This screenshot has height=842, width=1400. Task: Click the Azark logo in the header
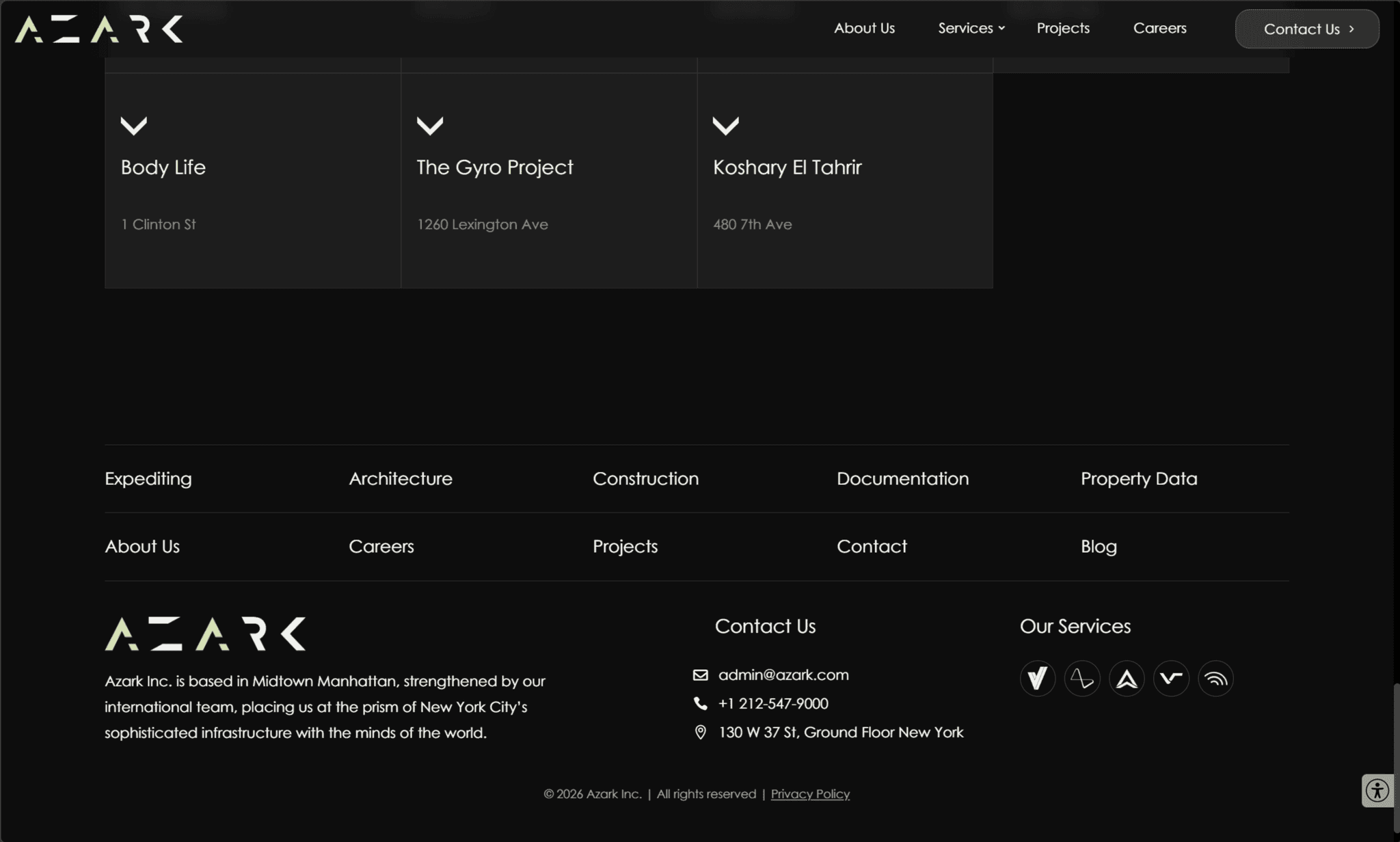(99, 29)
